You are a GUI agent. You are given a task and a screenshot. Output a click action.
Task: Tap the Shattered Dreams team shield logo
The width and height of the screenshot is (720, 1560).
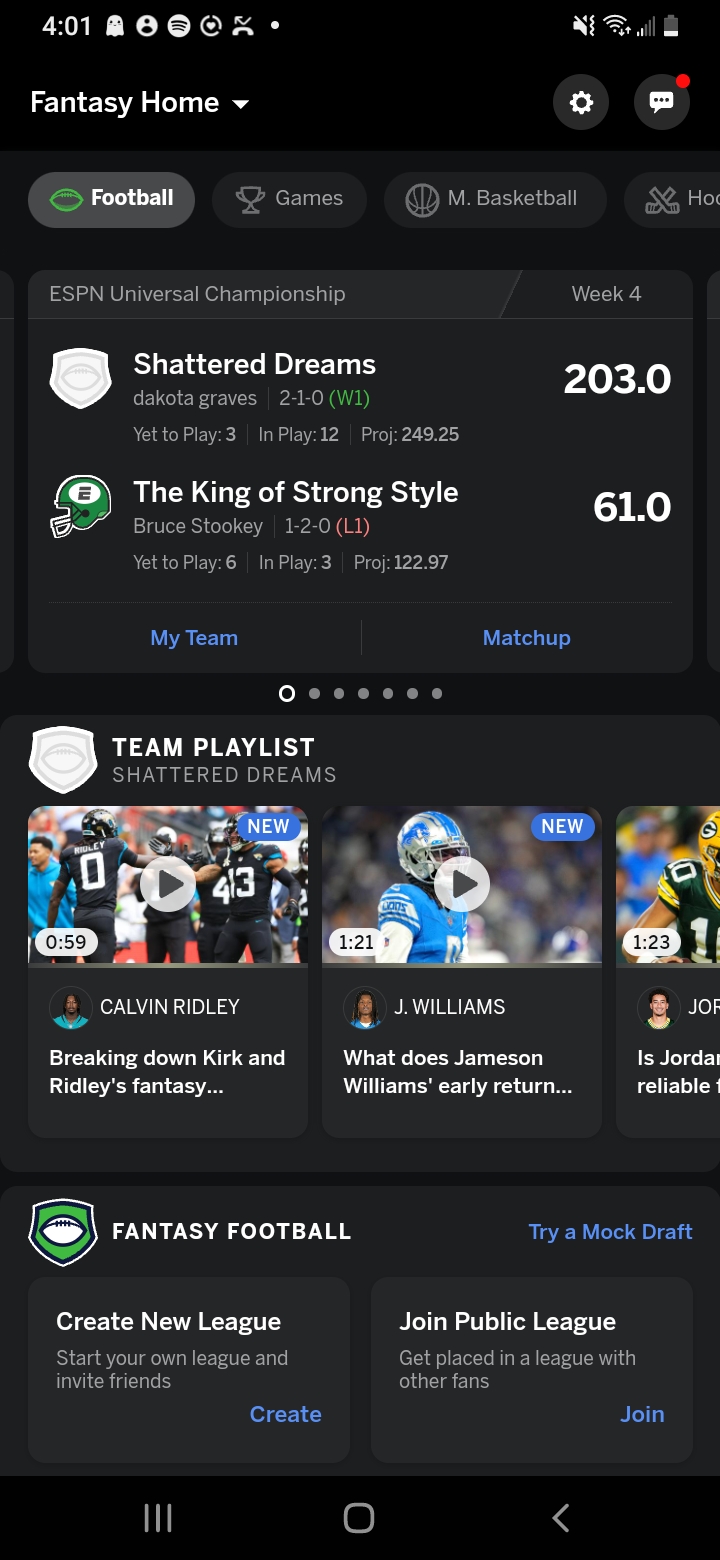click(x=80, y=378)
